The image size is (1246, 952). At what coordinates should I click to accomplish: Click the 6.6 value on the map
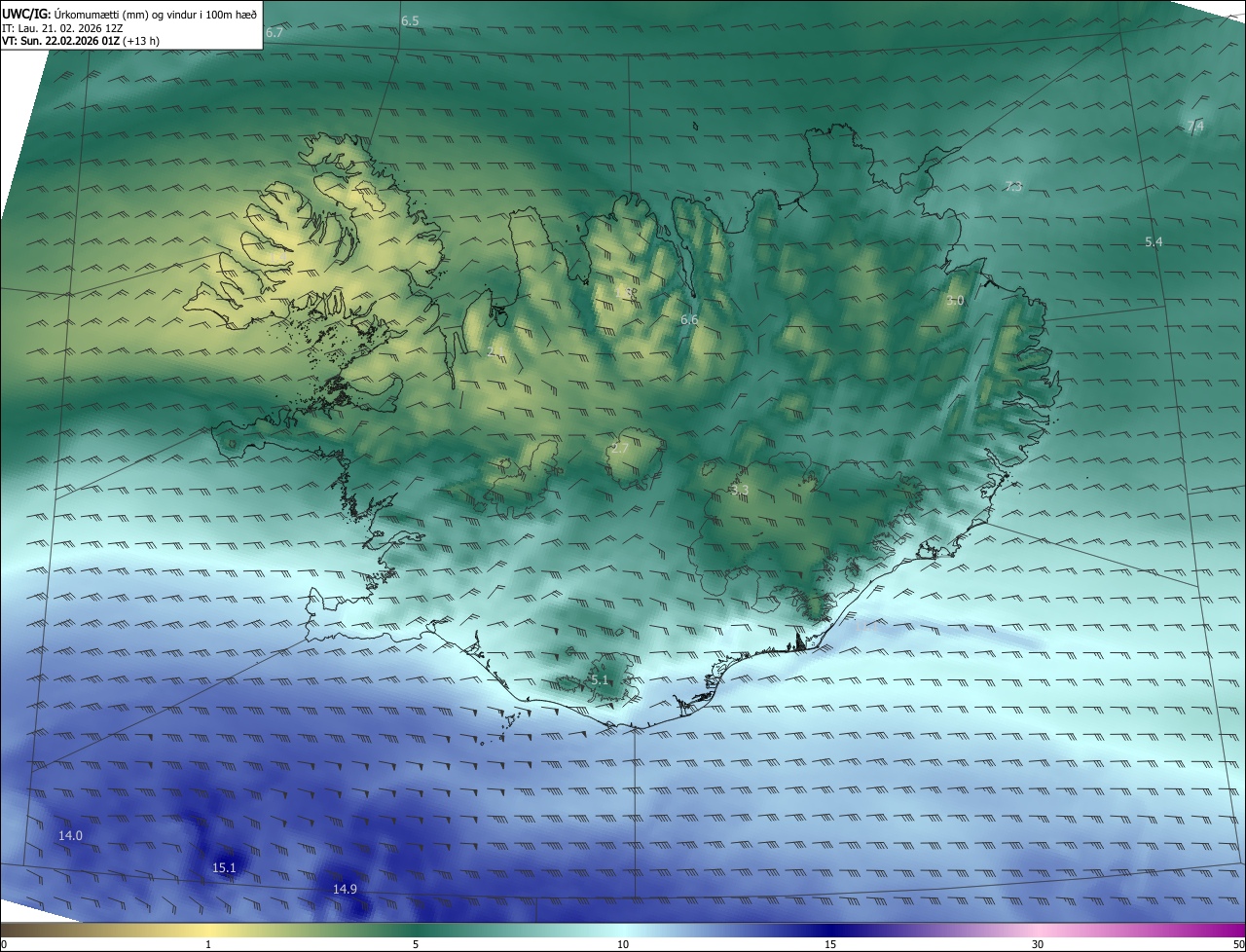689,320
